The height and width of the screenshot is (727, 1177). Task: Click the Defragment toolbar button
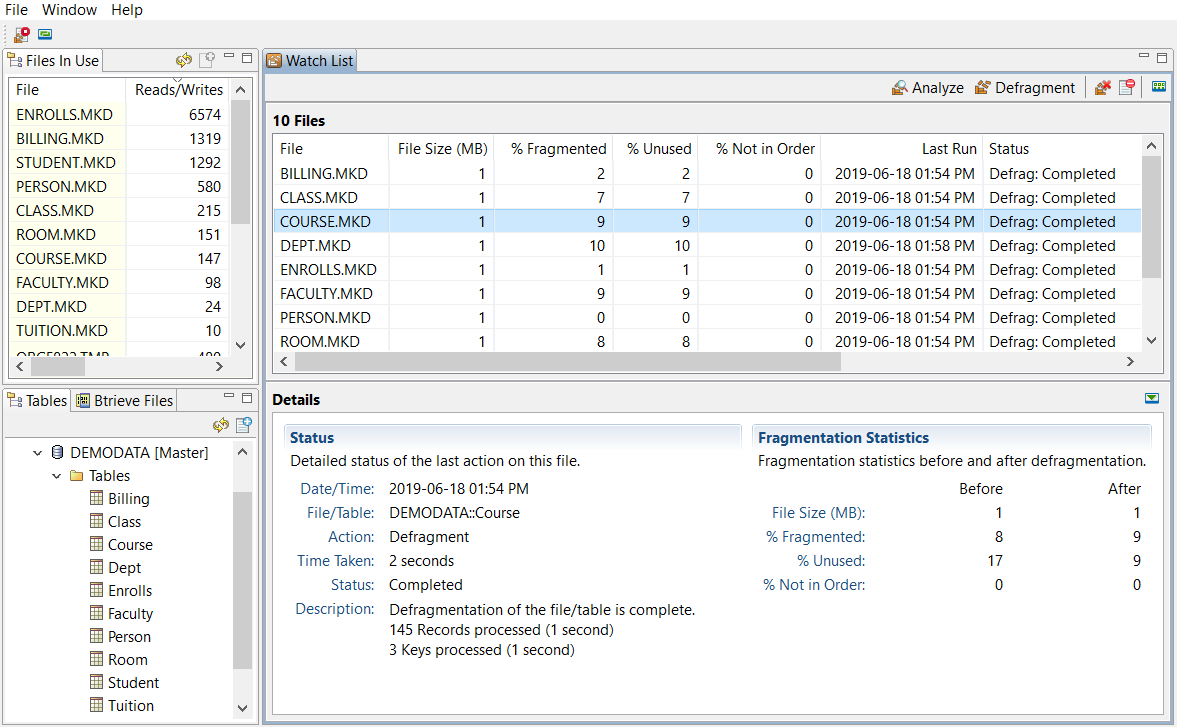click(x=1025, y=88)
